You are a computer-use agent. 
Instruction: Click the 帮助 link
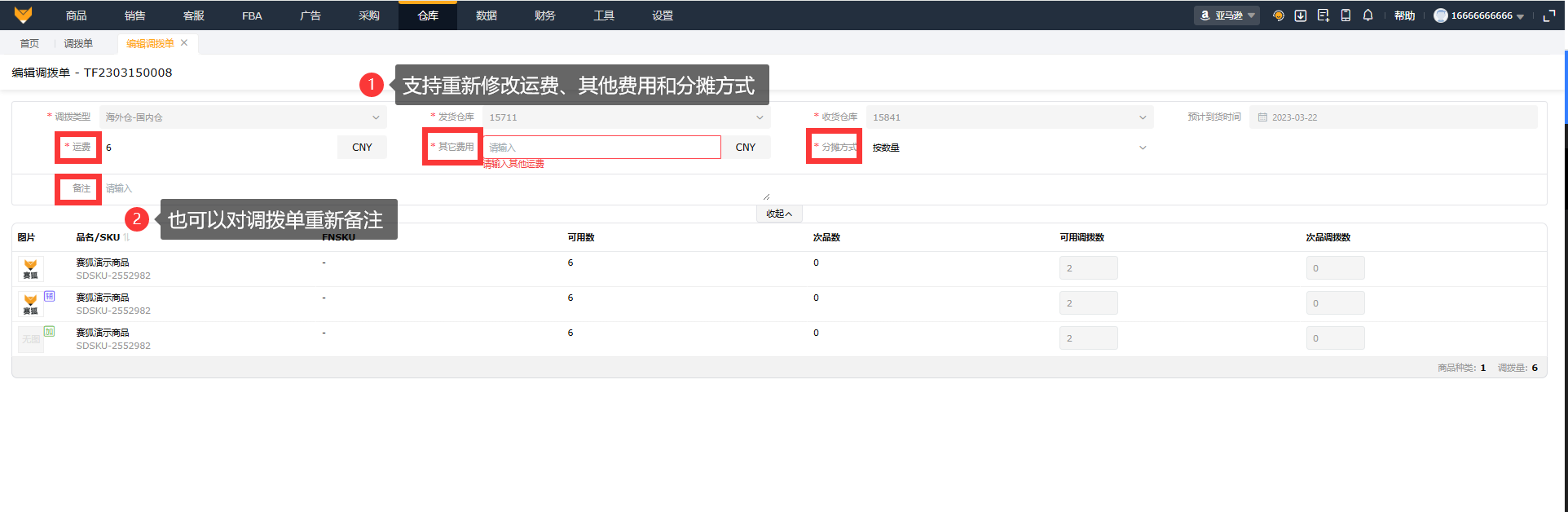(x=1404, y=15)
